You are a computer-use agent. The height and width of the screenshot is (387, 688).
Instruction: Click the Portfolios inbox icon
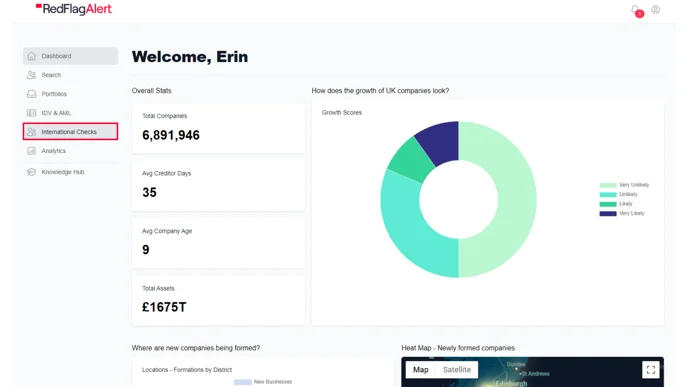pos(32,94)
